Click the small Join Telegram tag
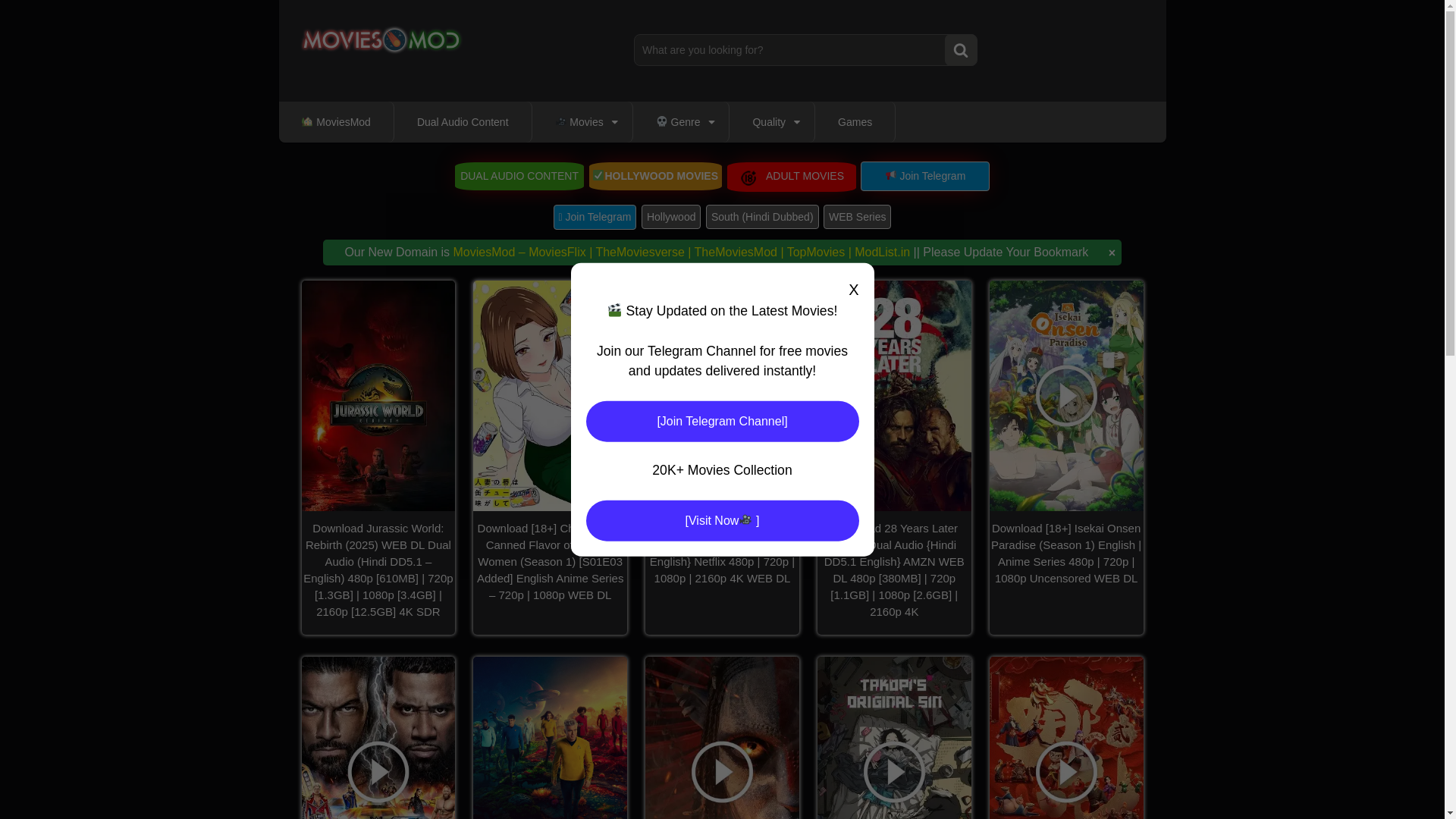The height and width of the screenshot is (819, 1456). tap(595, 217)
